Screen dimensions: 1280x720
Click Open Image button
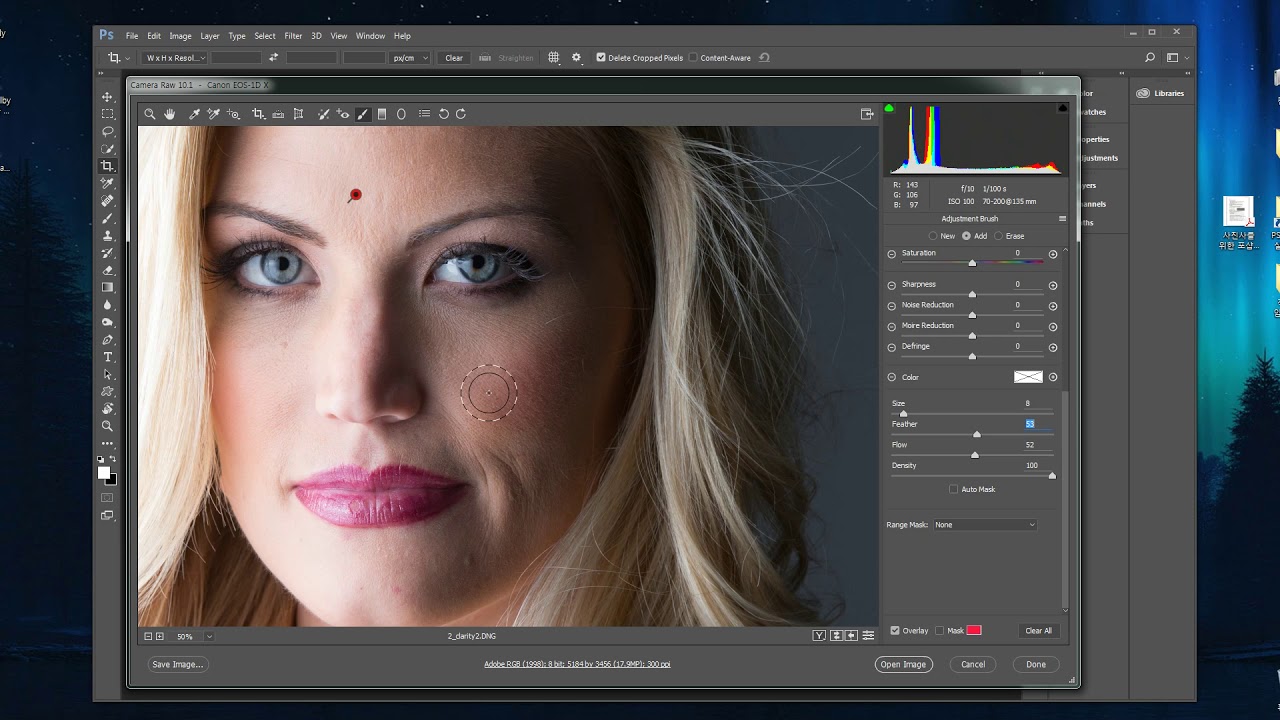point(903,664)
